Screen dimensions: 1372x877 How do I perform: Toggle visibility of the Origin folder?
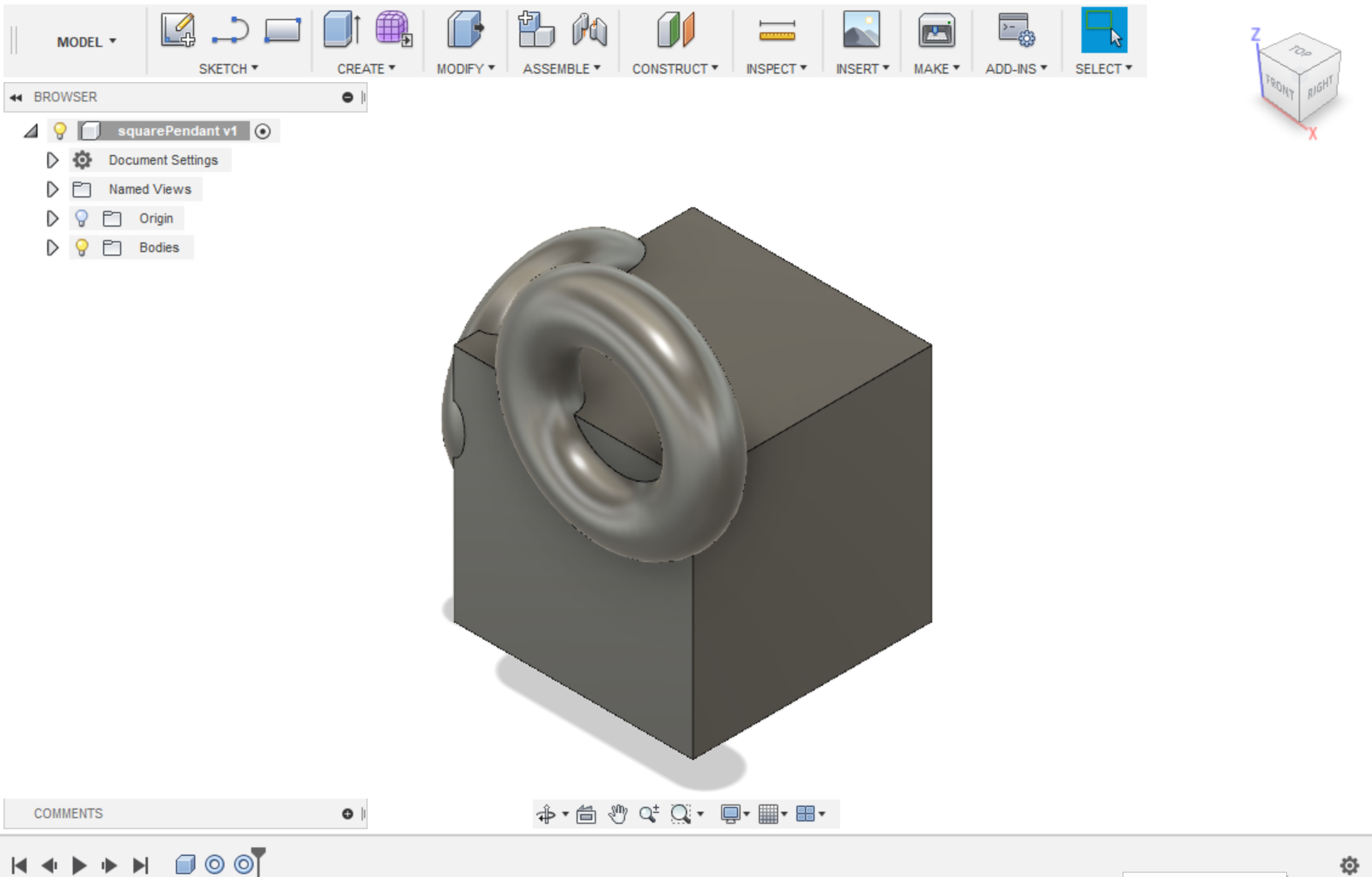tap(81, 218)
